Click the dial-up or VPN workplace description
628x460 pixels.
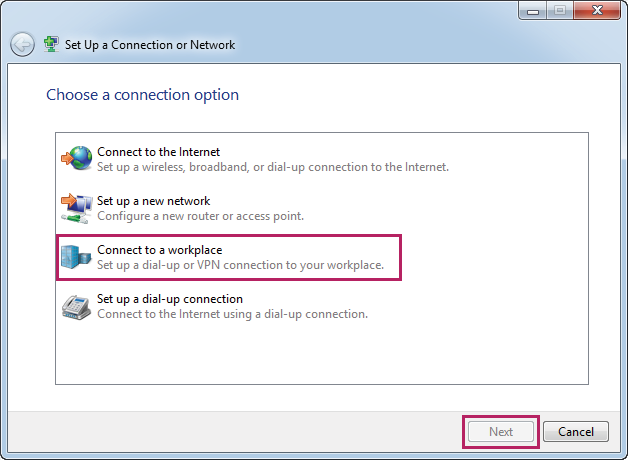(240, 265)
